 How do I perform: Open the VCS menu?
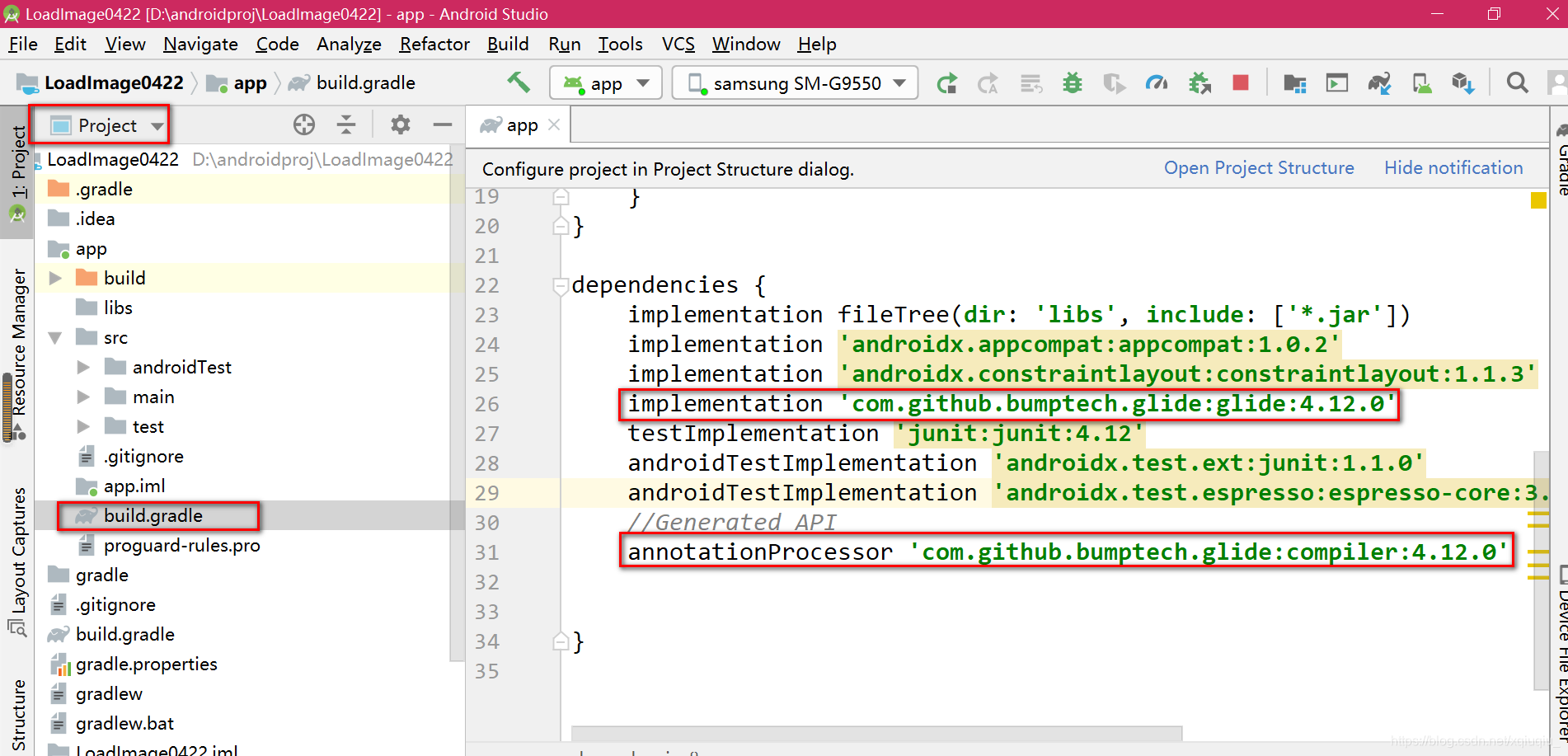coord(678,44)
